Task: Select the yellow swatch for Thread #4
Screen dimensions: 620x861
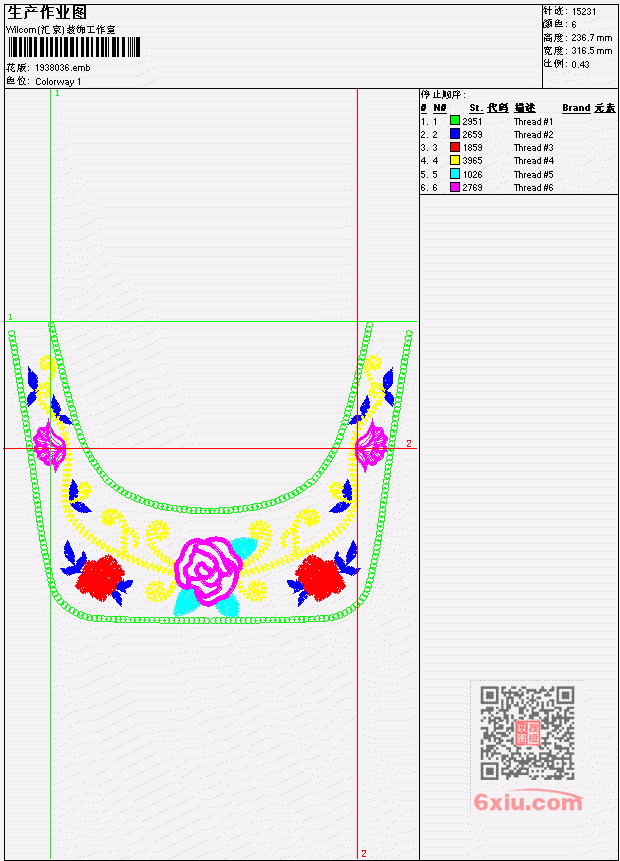Action: tap(455, 160)
